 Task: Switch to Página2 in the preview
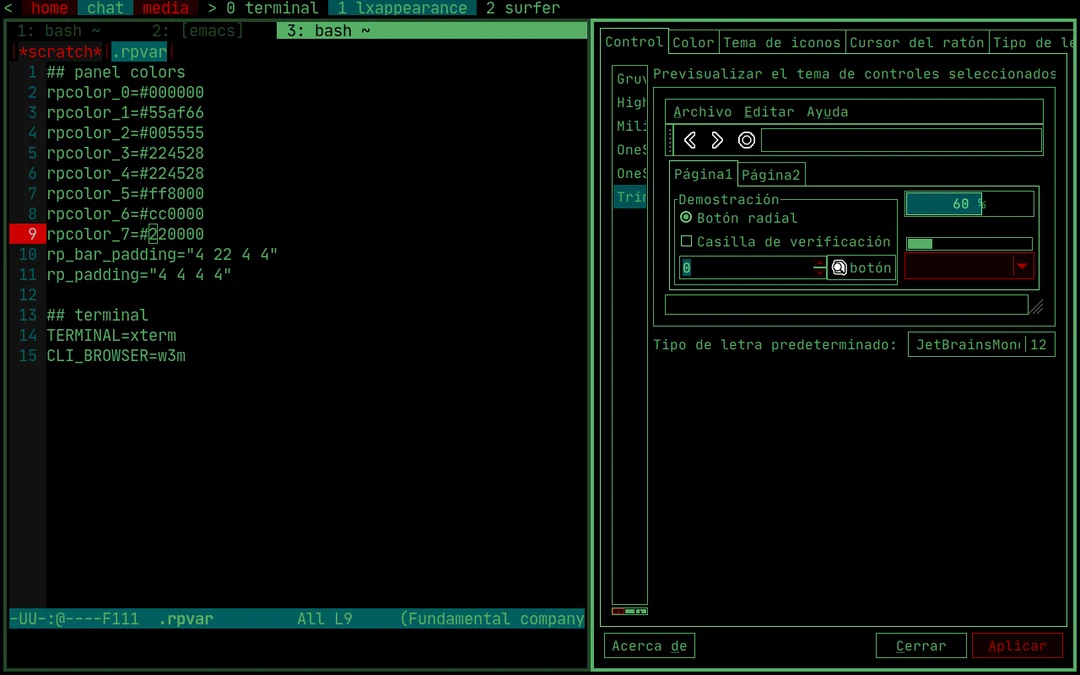click(x=770, y=174)
